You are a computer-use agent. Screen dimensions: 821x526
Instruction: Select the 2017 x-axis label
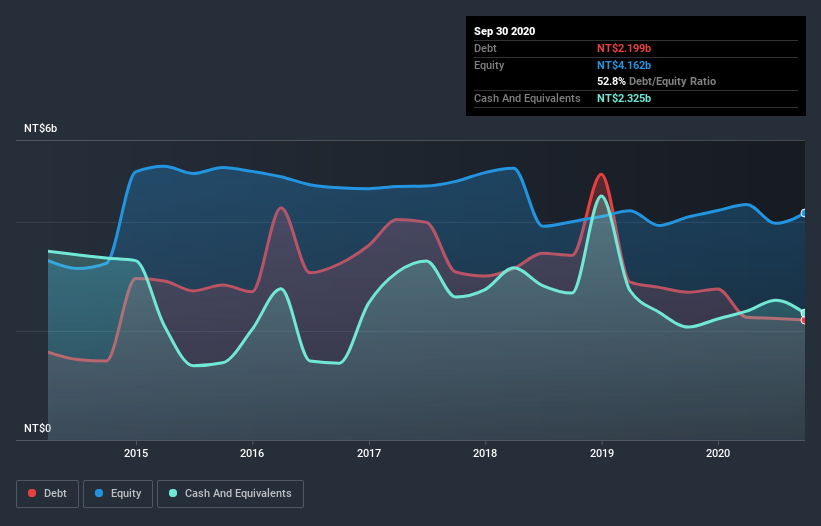coord(369,453)
